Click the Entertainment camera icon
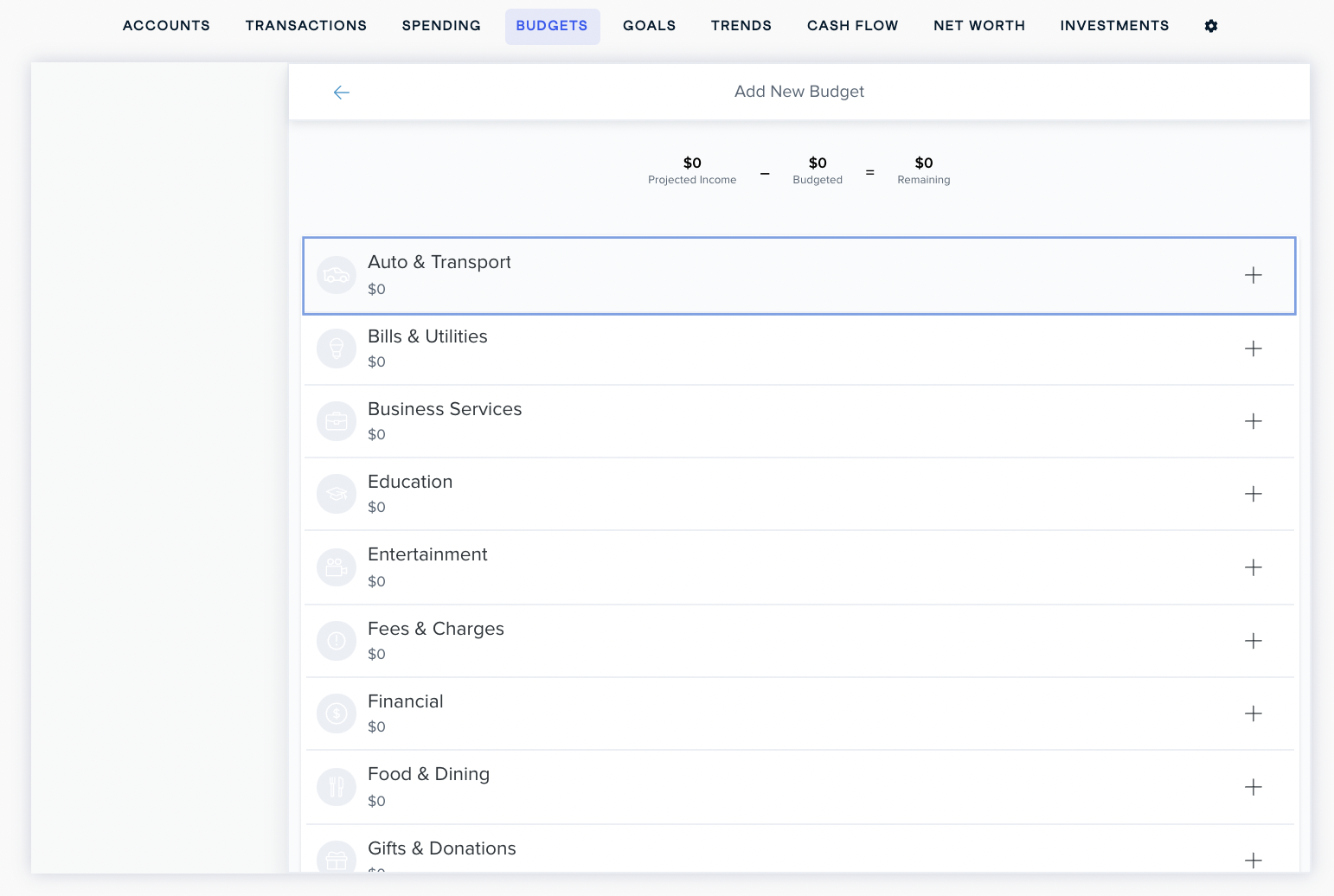The image size is (1334, 896). click(337, 567)
